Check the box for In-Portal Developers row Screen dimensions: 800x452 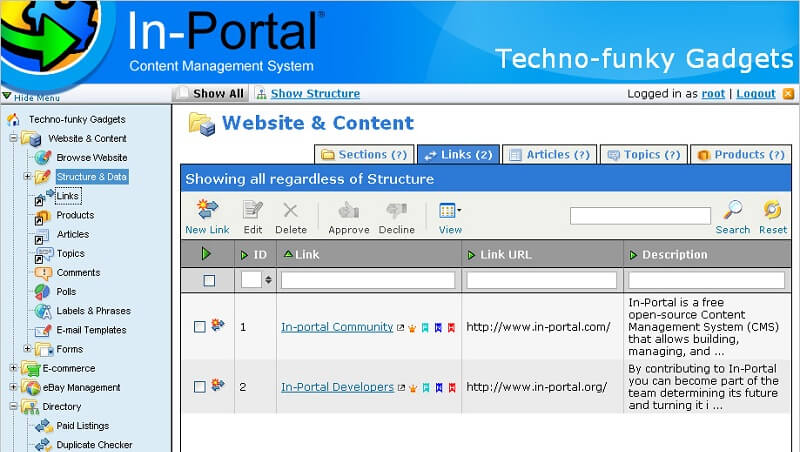[x=200, y=387]
